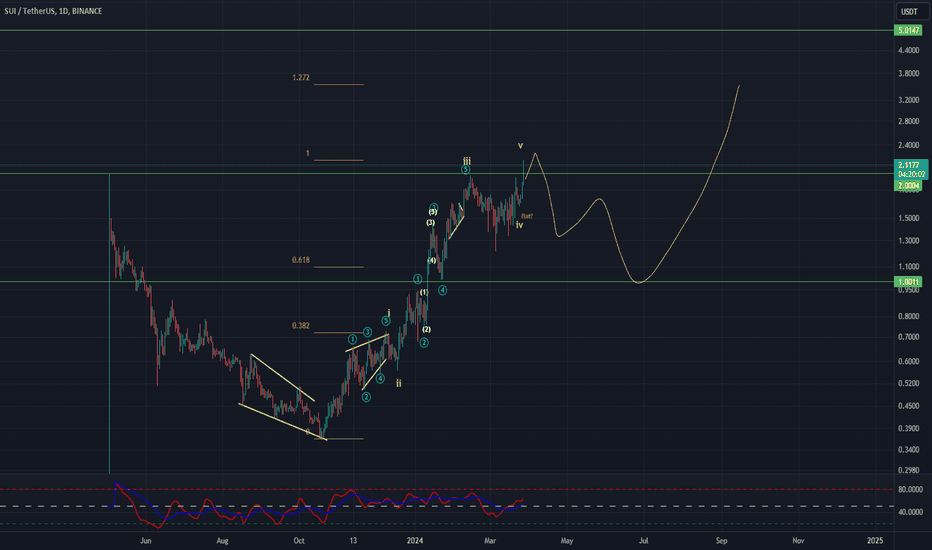Click the current price label 2.1177
This screenshot has width=932, height=550.
[x=909, y=165]
